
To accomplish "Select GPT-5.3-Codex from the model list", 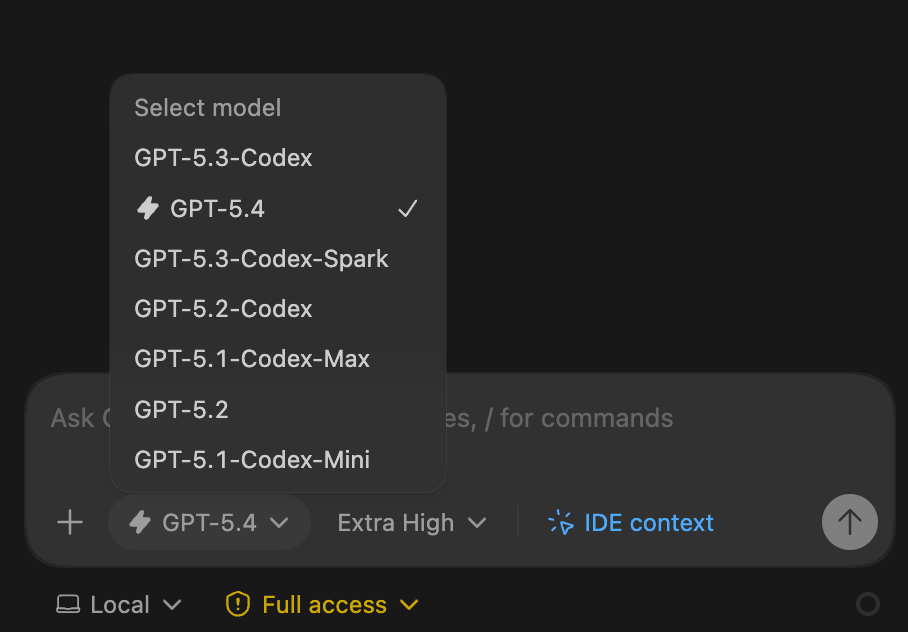I will click(x=223, y=158).
